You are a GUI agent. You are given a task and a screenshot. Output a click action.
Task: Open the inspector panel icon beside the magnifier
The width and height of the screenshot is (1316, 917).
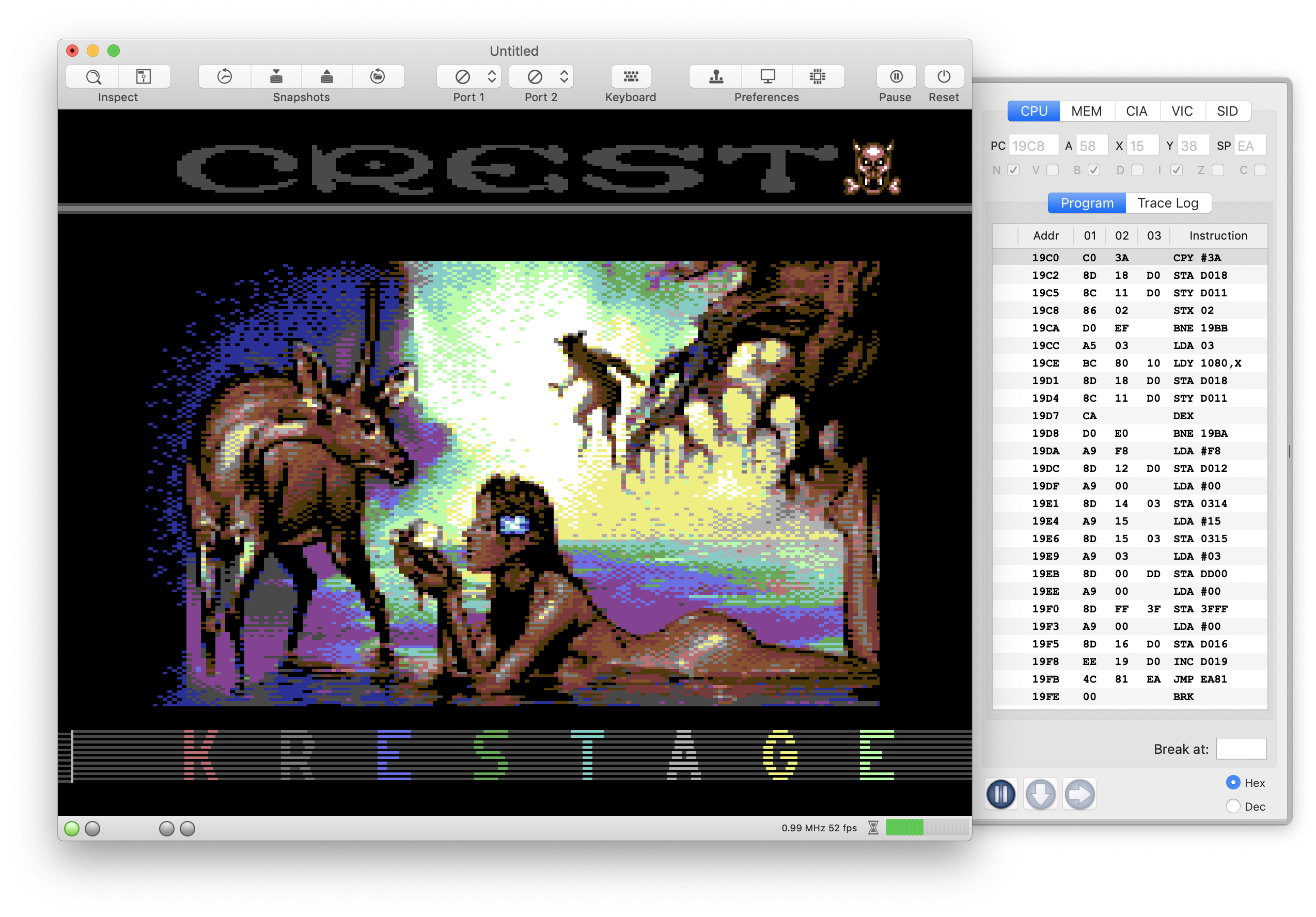coord(144,76)
